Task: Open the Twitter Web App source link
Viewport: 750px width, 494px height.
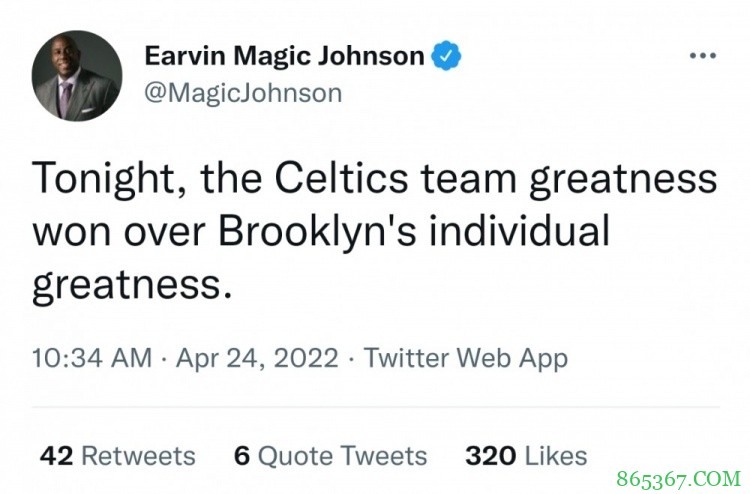Action: [x=466, y=358]
